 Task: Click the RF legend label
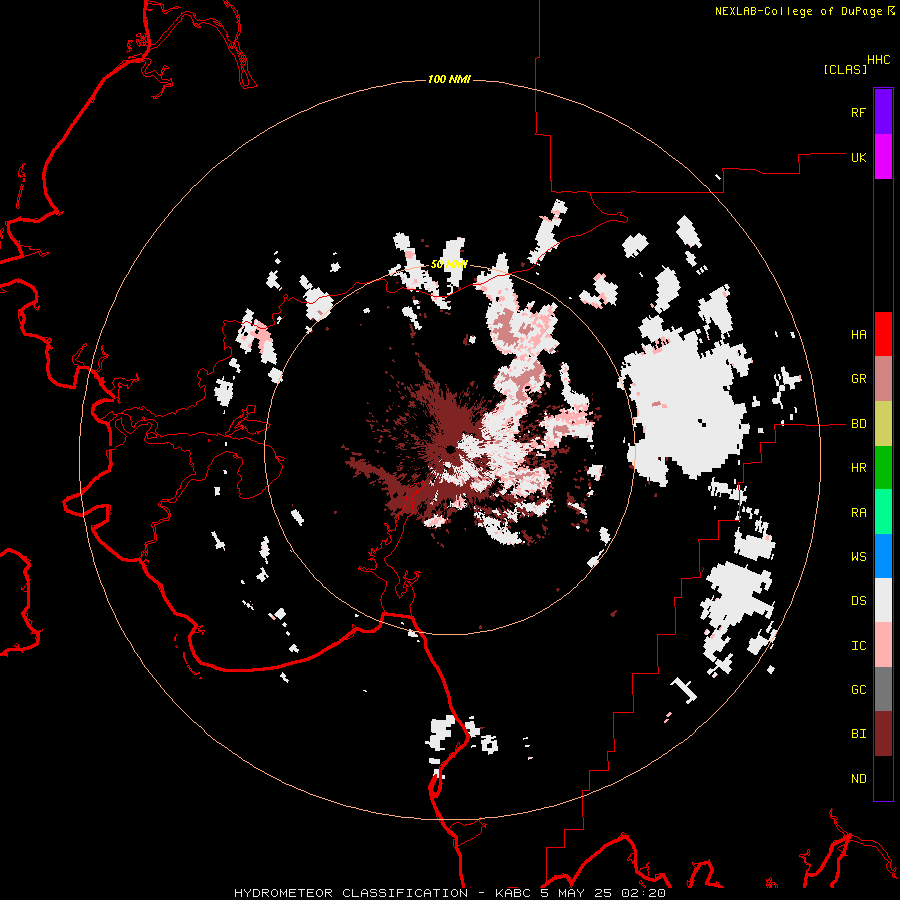click(858, 112)
